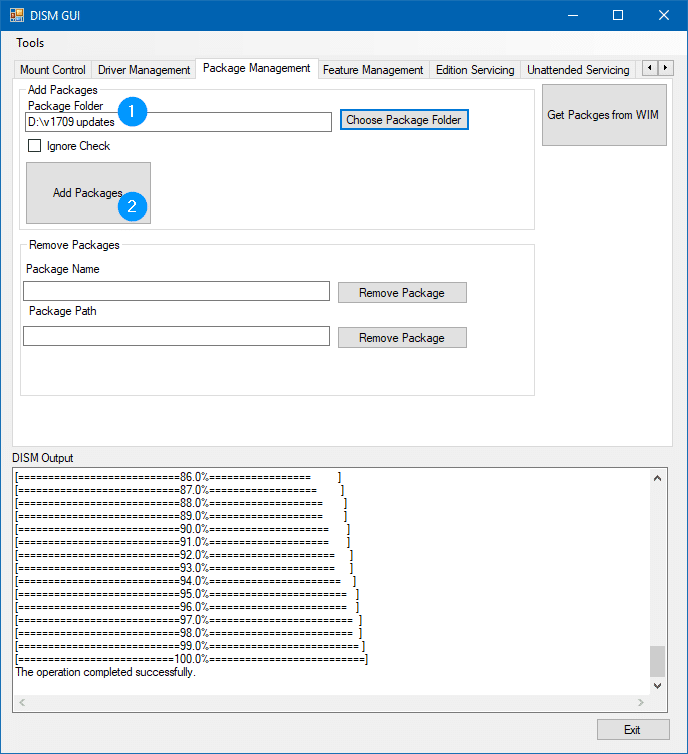Click the 86.0% progress line in output
688x754 pixels.
(178, 478)
